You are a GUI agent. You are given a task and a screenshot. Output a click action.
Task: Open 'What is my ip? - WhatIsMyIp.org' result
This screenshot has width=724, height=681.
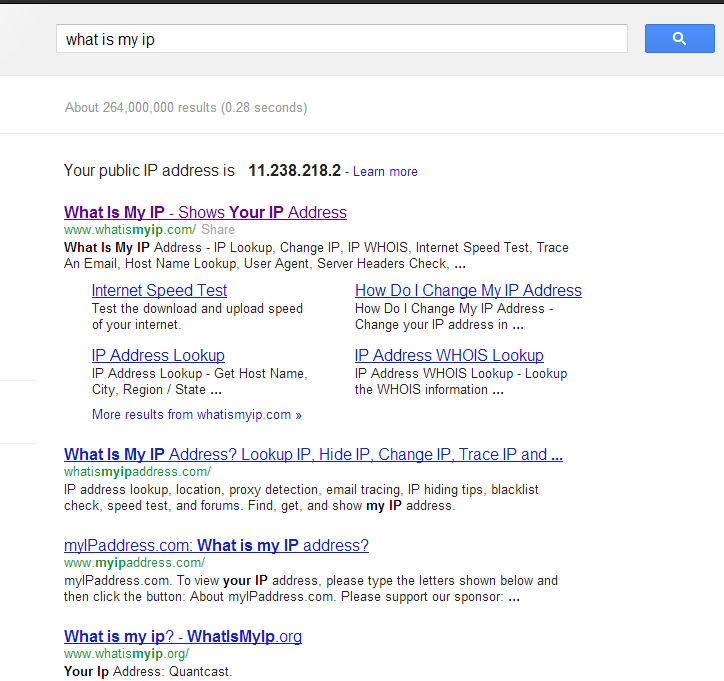coord(183,636)
